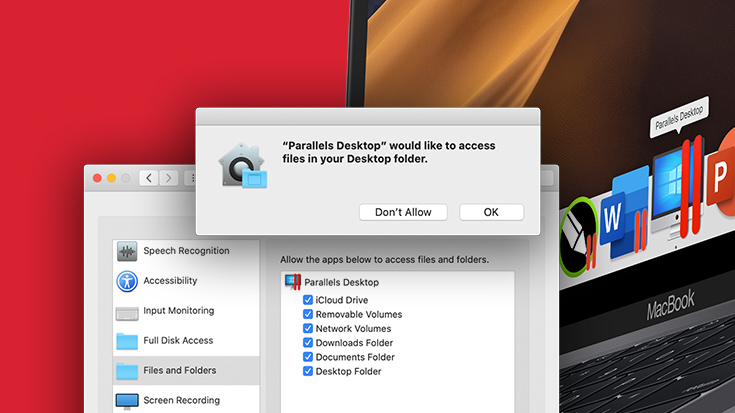Click the Screen Recording monitor icon
Viewport: 735px width, 413px height.
(x=127, y=401)
